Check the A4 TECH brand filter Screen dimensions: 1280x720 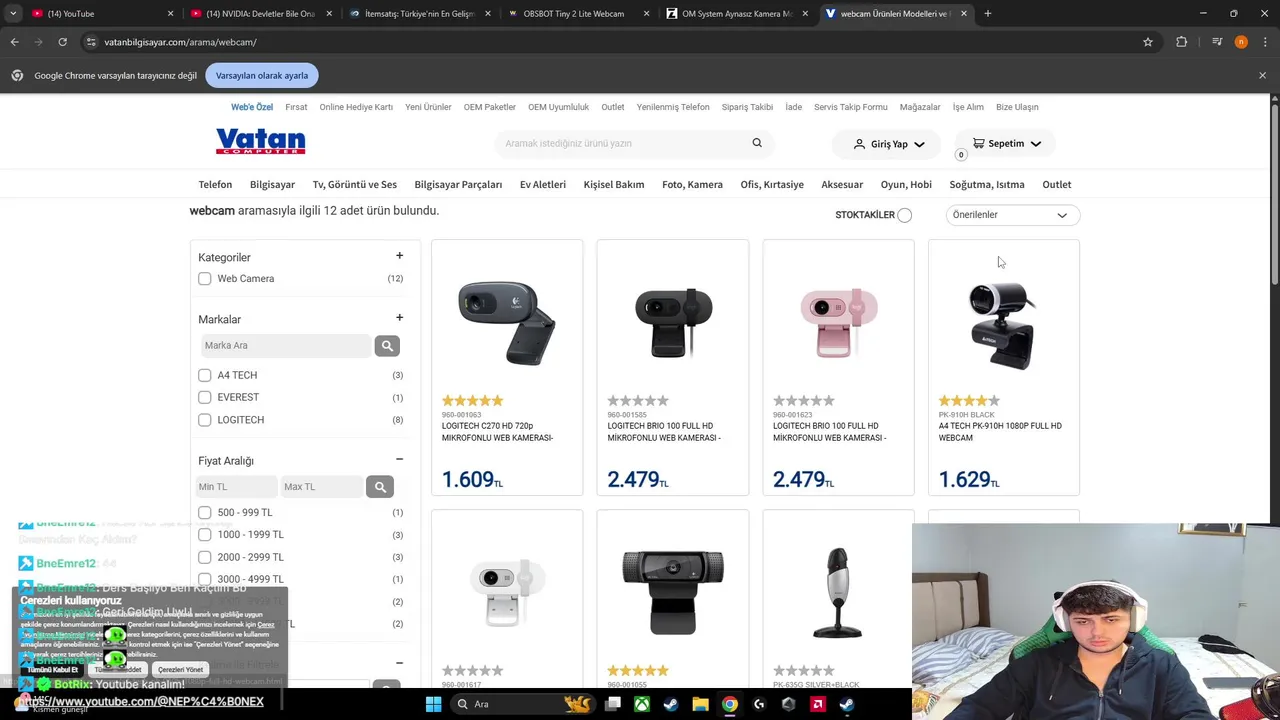click(x=204, y=375)
